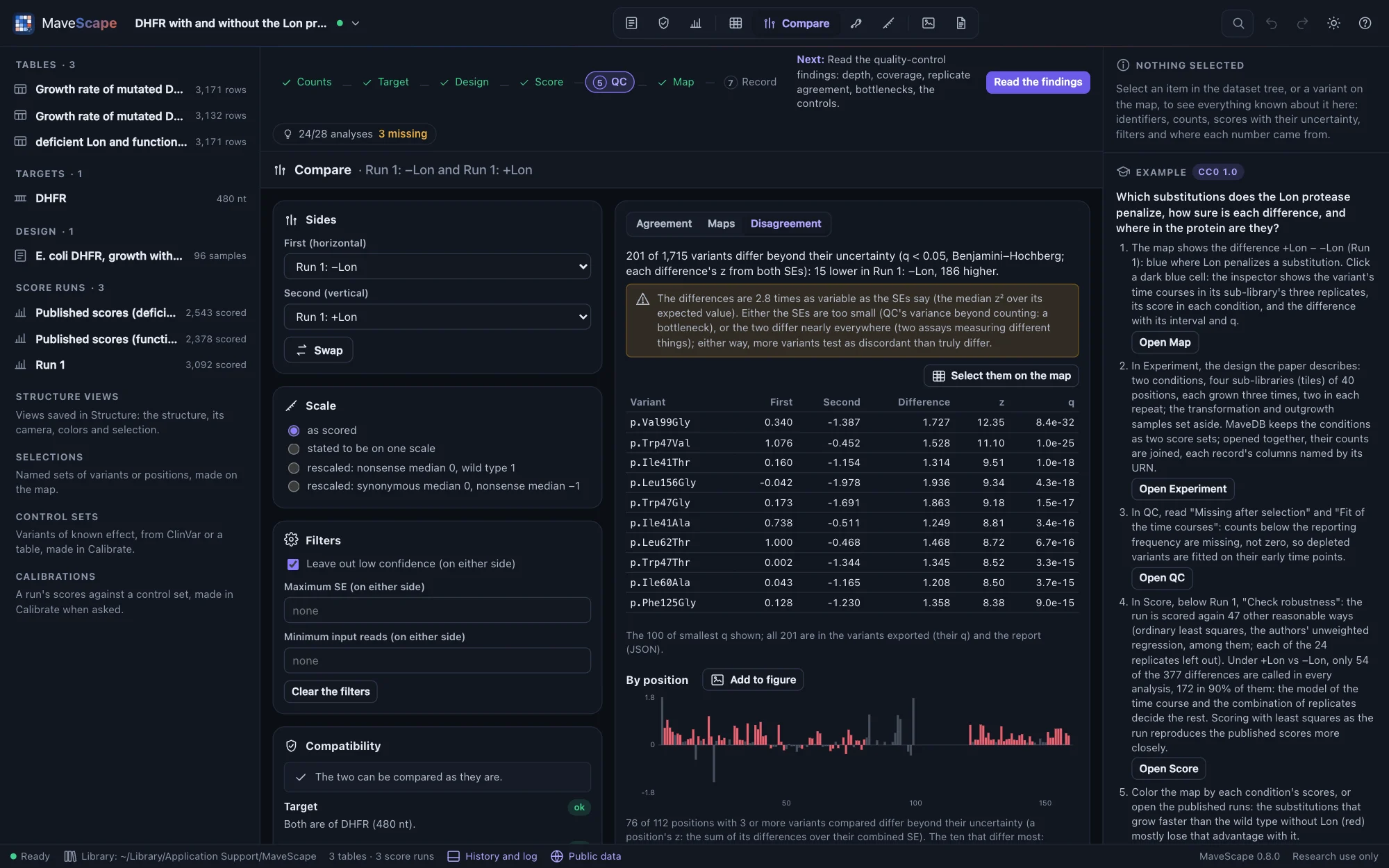Click the 'Read the findings' button
The width and height of the screenshot is (1389, 868).
[x=1038, y=82]
